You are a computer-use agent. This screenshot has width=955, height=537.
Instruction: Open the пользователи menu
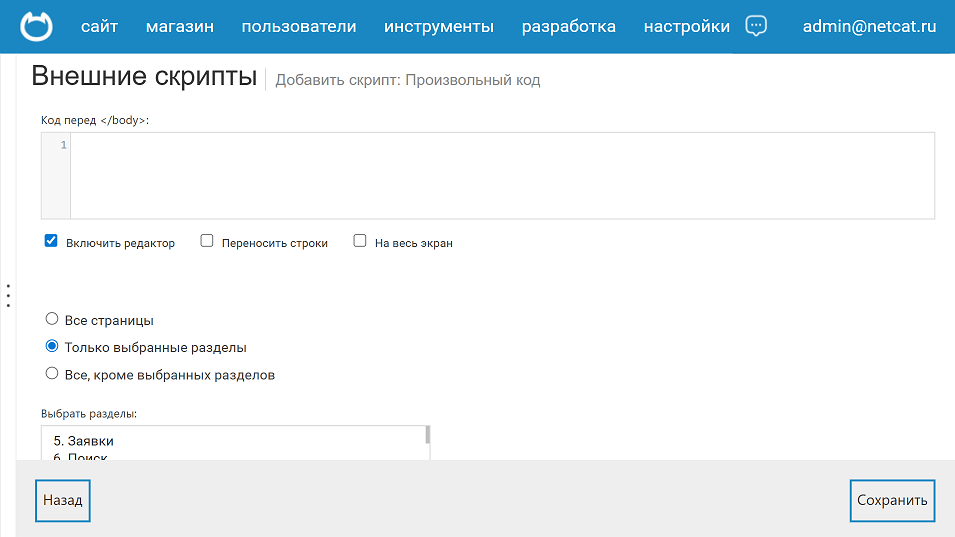point(299,27)
